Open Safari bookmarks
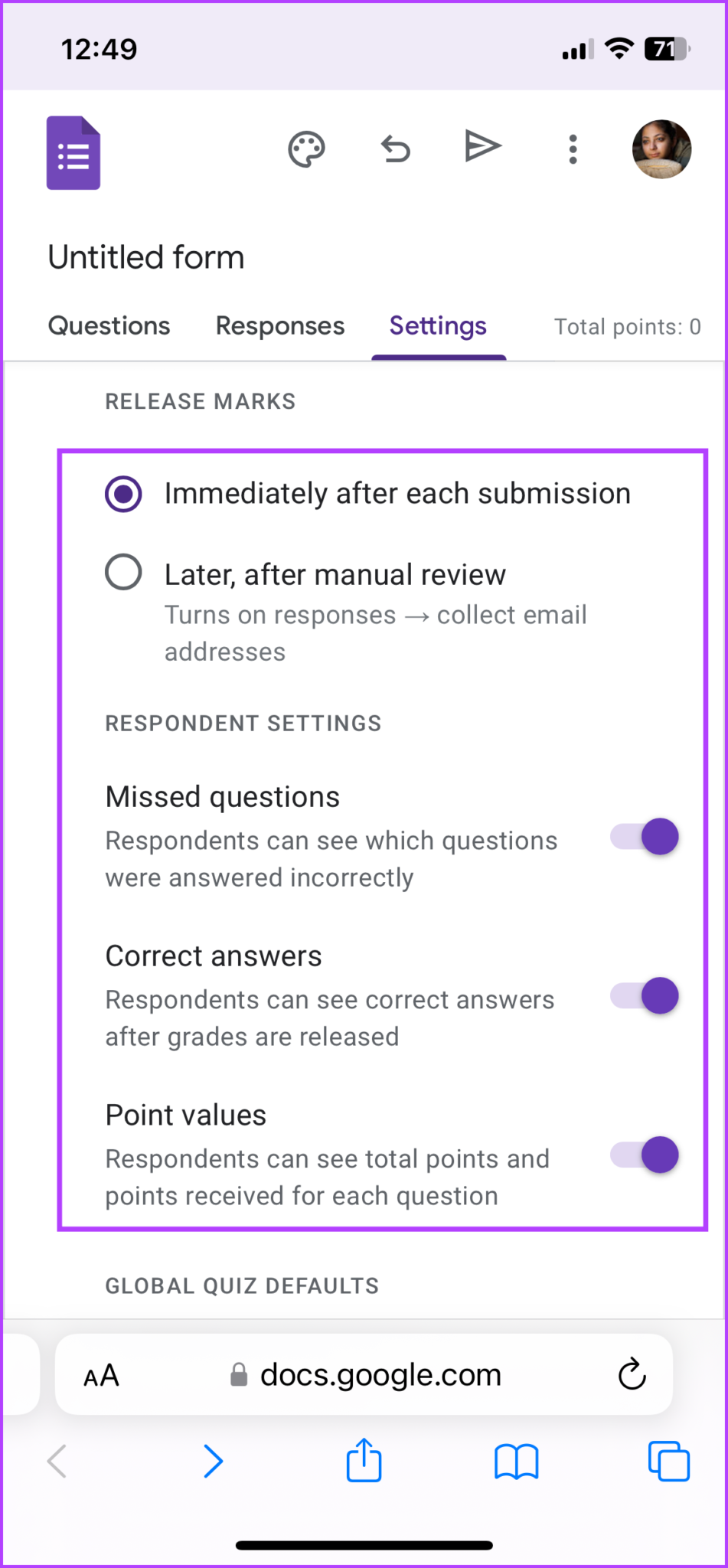 pyautogui.click(x=516, y=1461)
